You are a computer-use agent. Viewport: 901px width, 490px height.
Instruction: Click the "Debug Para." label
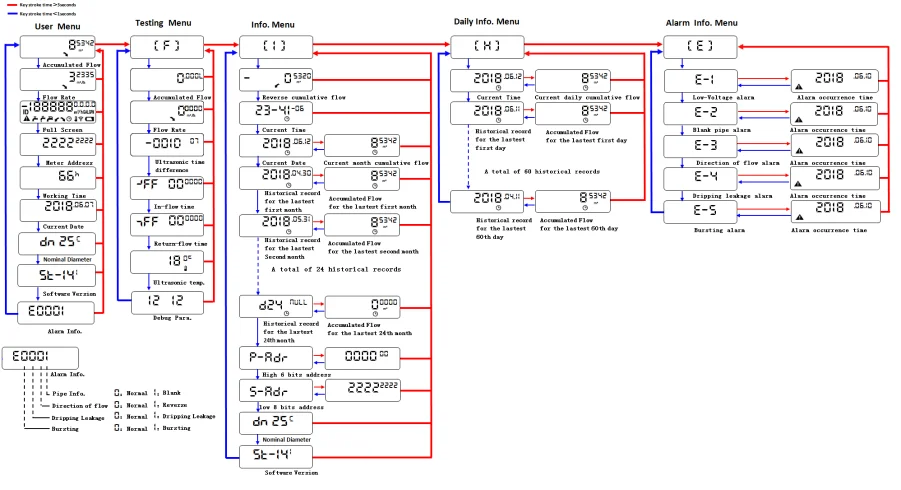(x=172, y=318)
